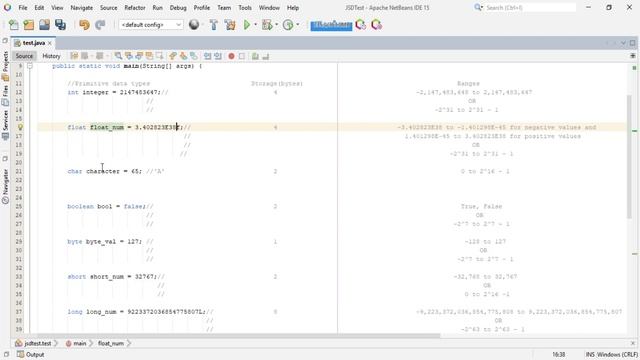Run the project with green arrow

point(247,25)
